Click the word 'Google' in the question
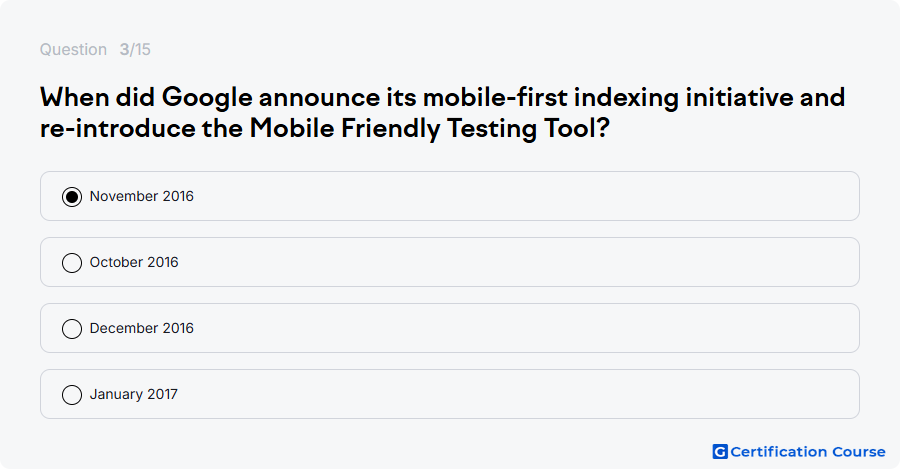Image resolution: width=900 pixels, height=469 pixels. pos(207,98)
